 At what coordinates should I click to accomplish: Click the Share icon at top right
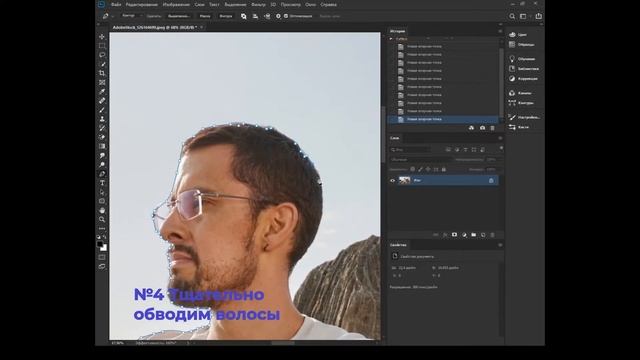pyautogui.click(x=538, y=16)
